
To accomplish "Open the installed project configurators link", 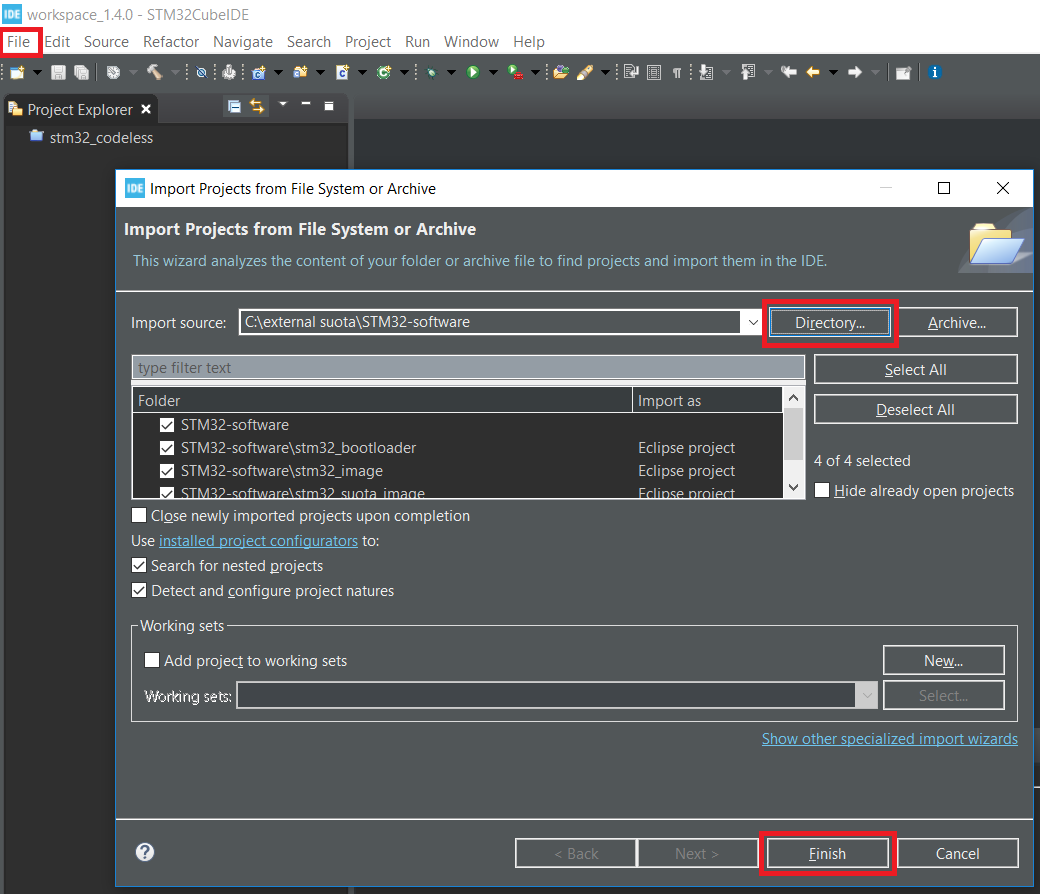I will (x=258, y=541).
